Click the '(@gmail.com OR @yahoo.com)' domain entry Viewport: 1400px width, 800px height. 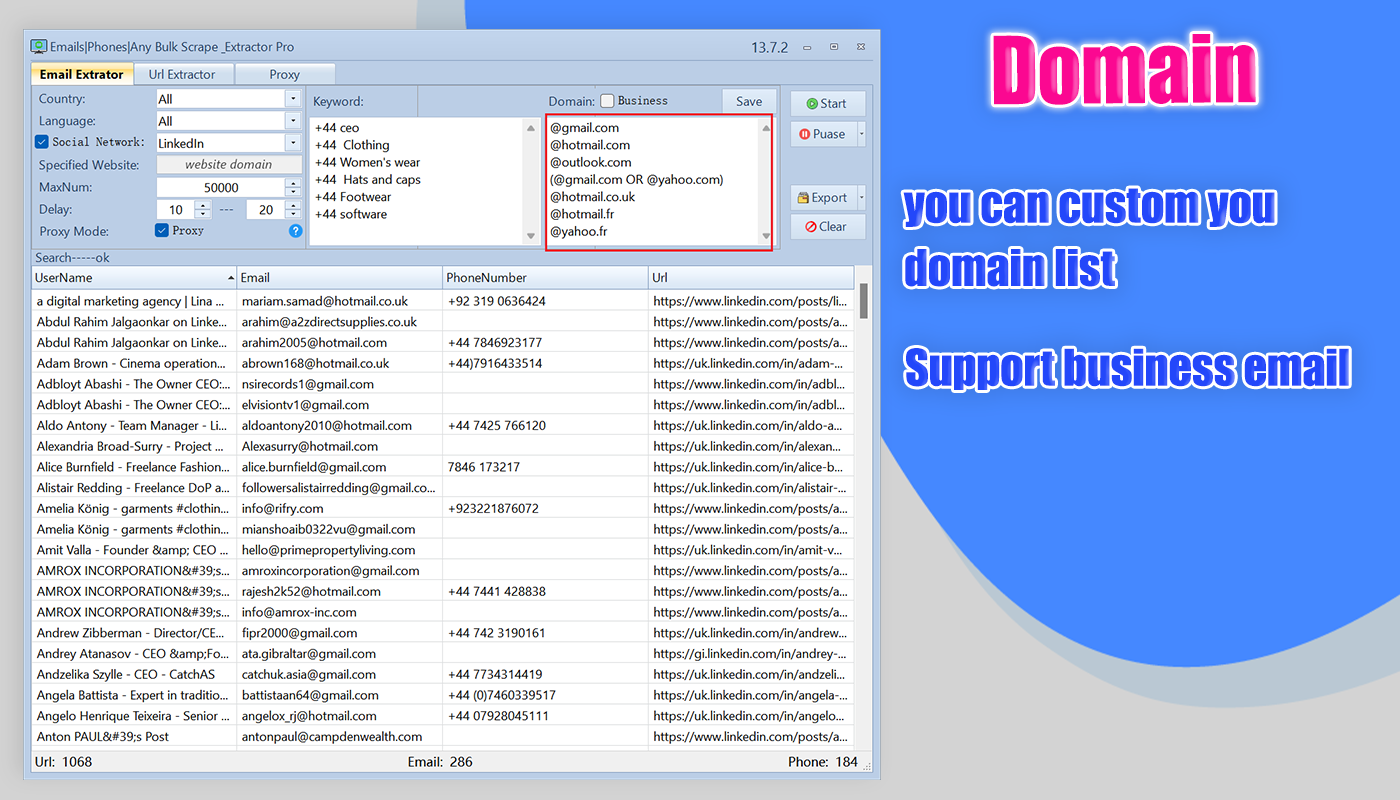[636, 180]
